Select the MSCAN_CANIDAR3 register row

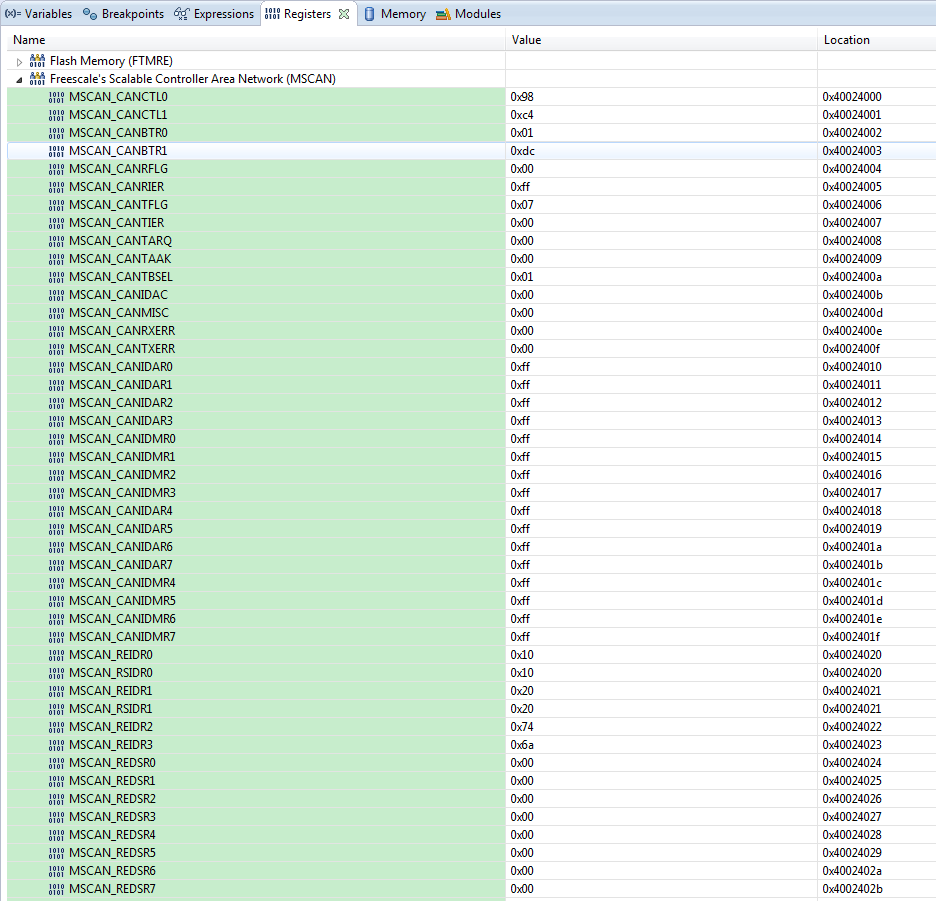tap(472, 421)
